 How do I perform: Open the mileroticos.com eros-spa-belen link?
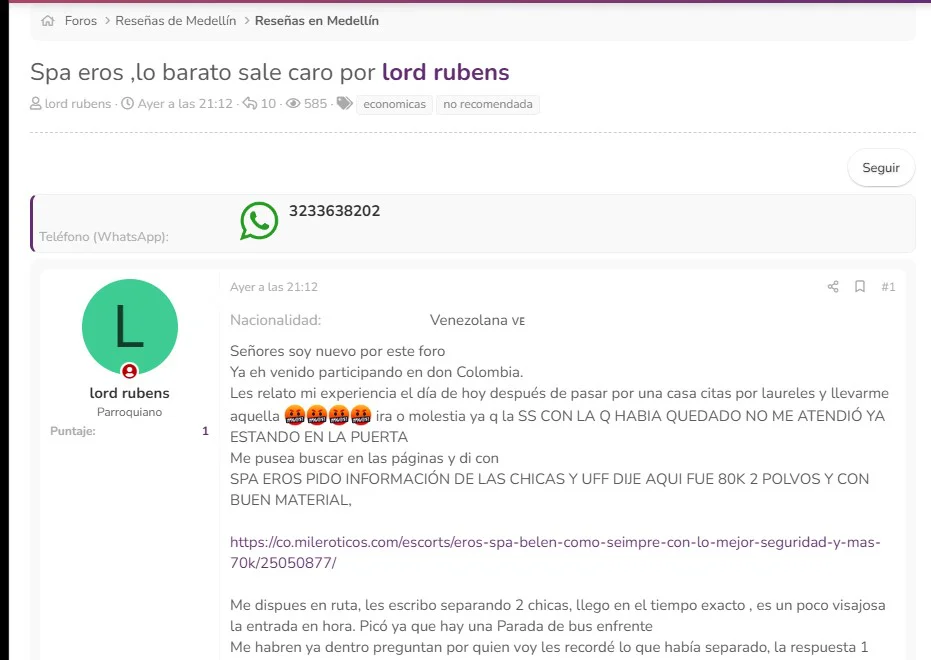(x=555, y=552)
